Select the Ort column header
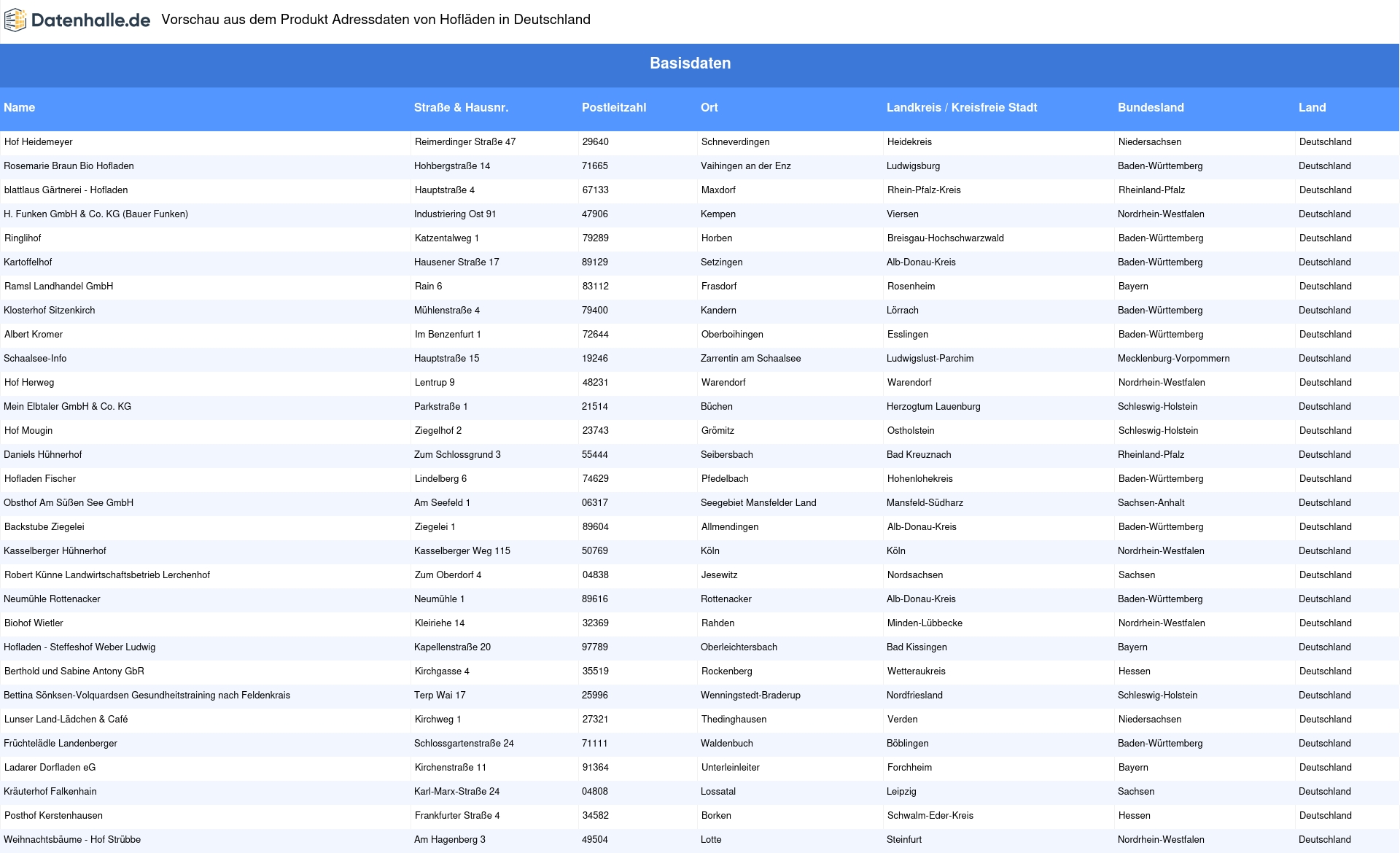1400x853 pixels. pos(709,108)
